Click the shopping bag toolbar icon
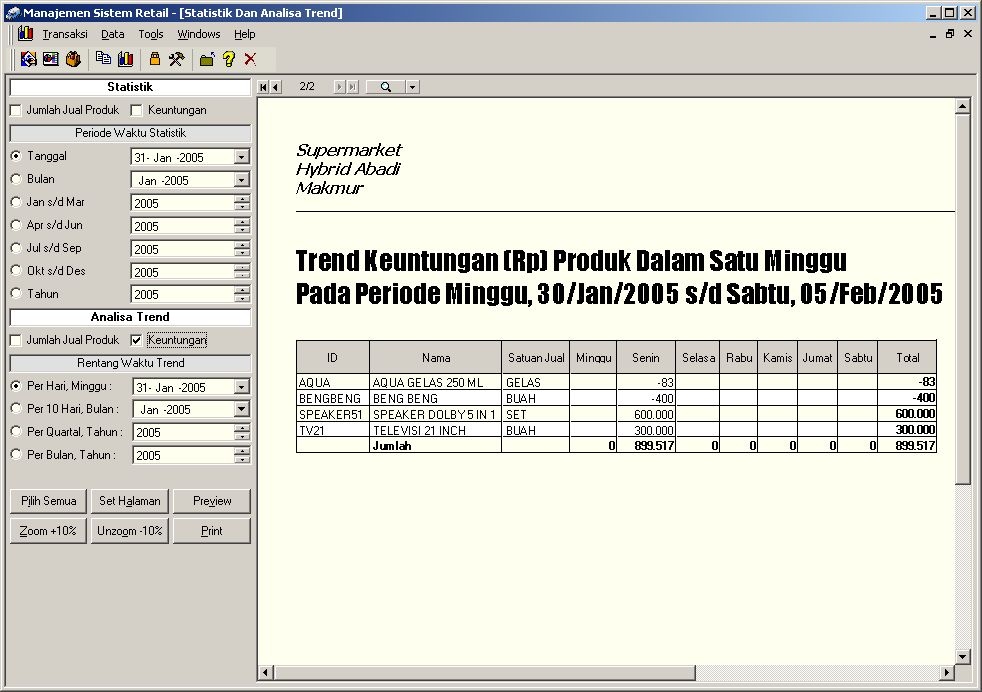Image resolution: width=982 pixels, height=692 pixels. click(x=73, y=59)
